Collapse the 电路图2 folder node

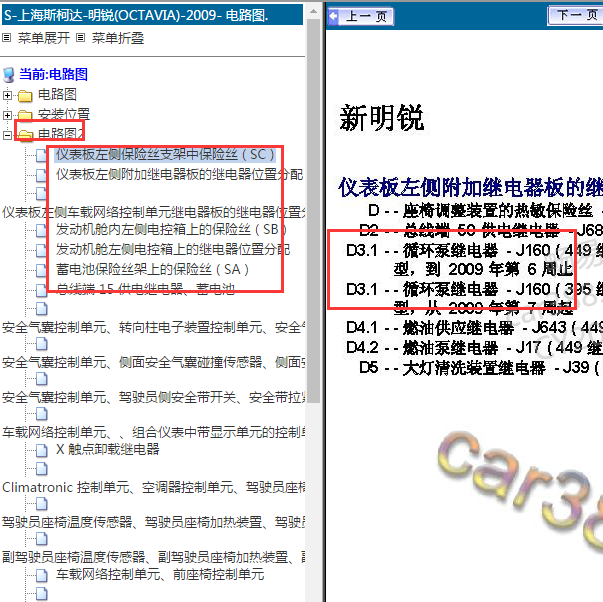pos(7,135)
